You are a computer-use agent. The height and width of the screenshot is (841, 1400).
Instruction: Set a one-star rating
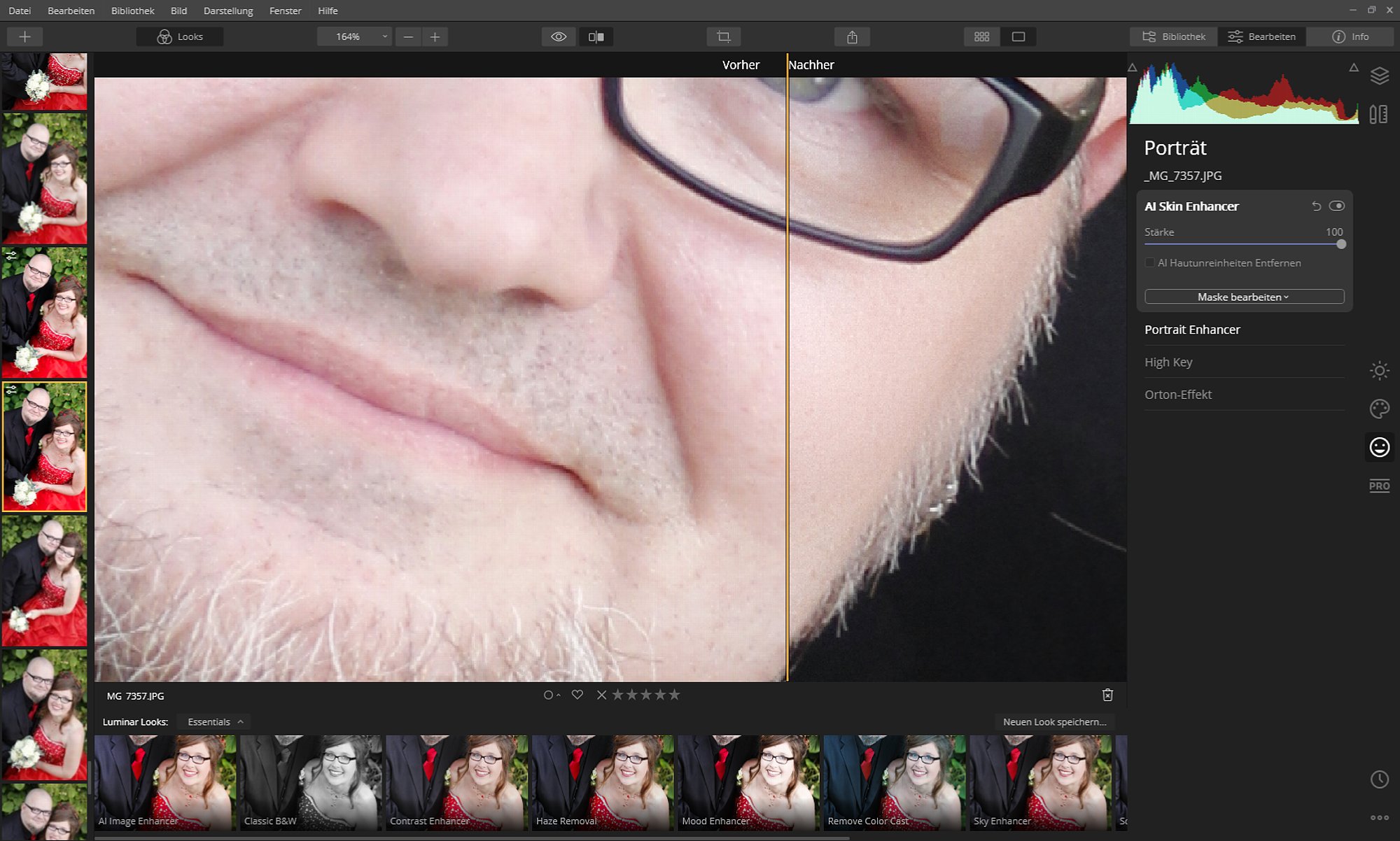point(618,695)
